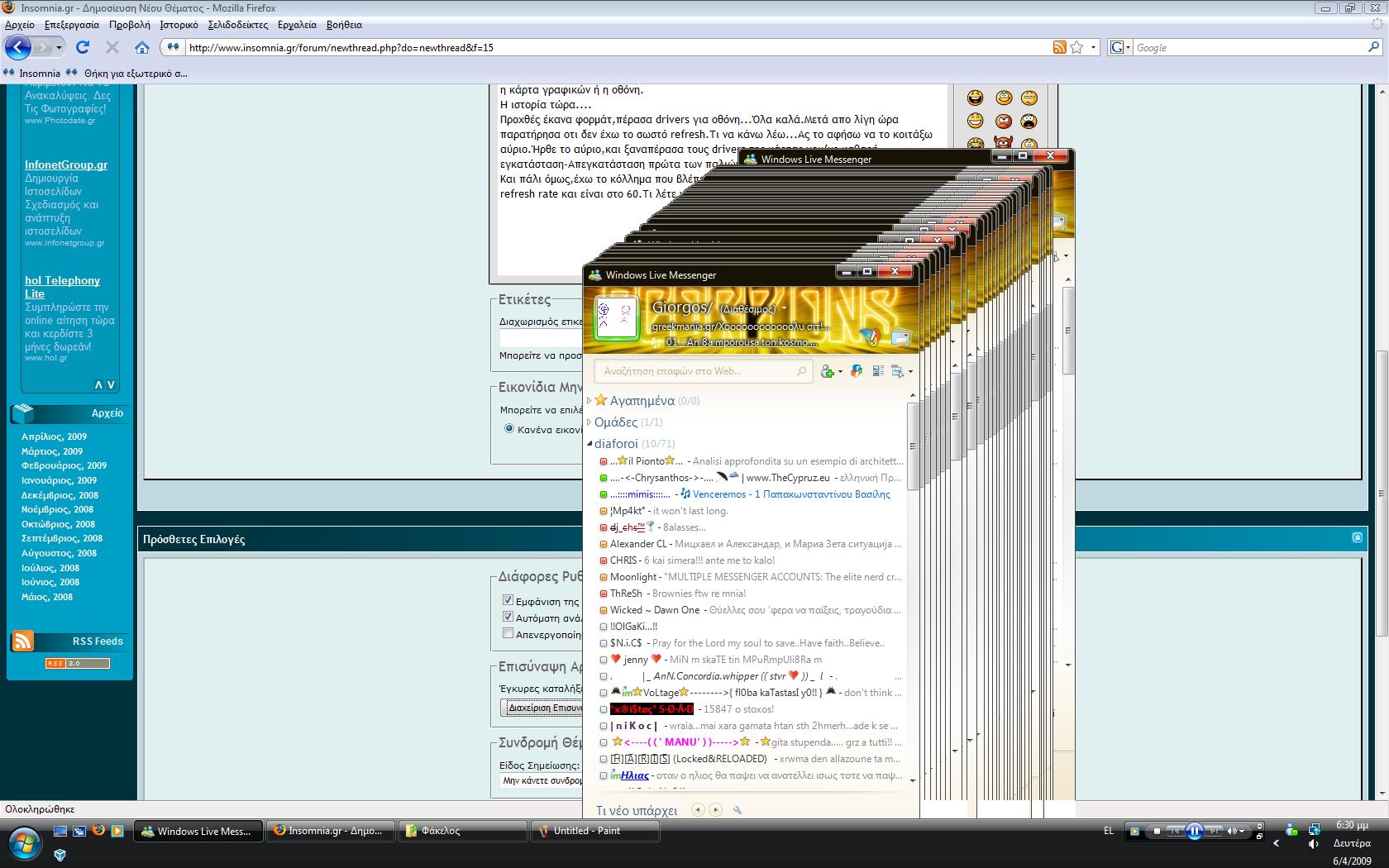The image size is (1389, 868).
Task: Select the Κανένα εικονίδιο radio button
Action: point(509,428)
